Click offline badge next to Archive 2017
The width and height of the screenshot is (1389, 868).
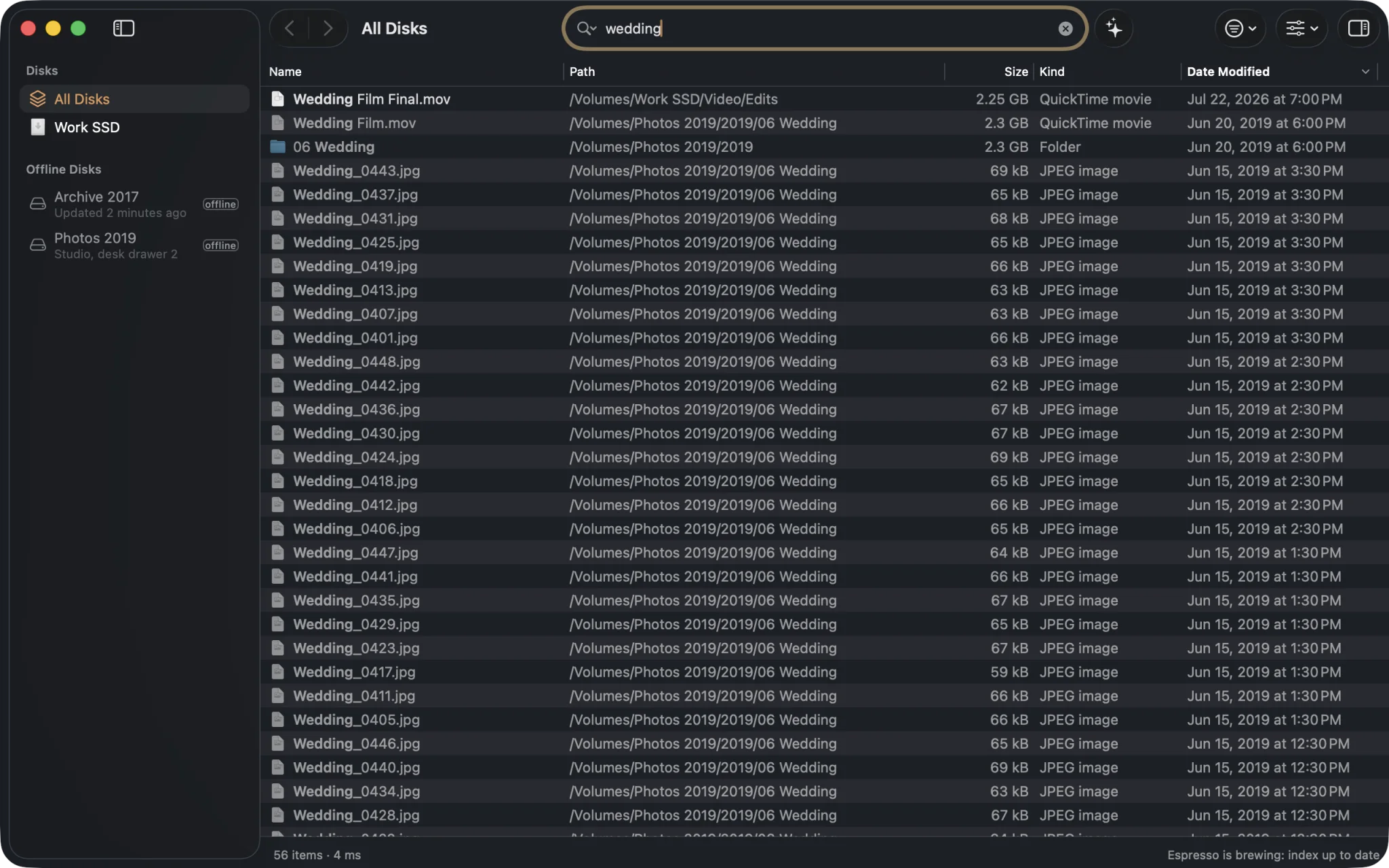(220, 204)
